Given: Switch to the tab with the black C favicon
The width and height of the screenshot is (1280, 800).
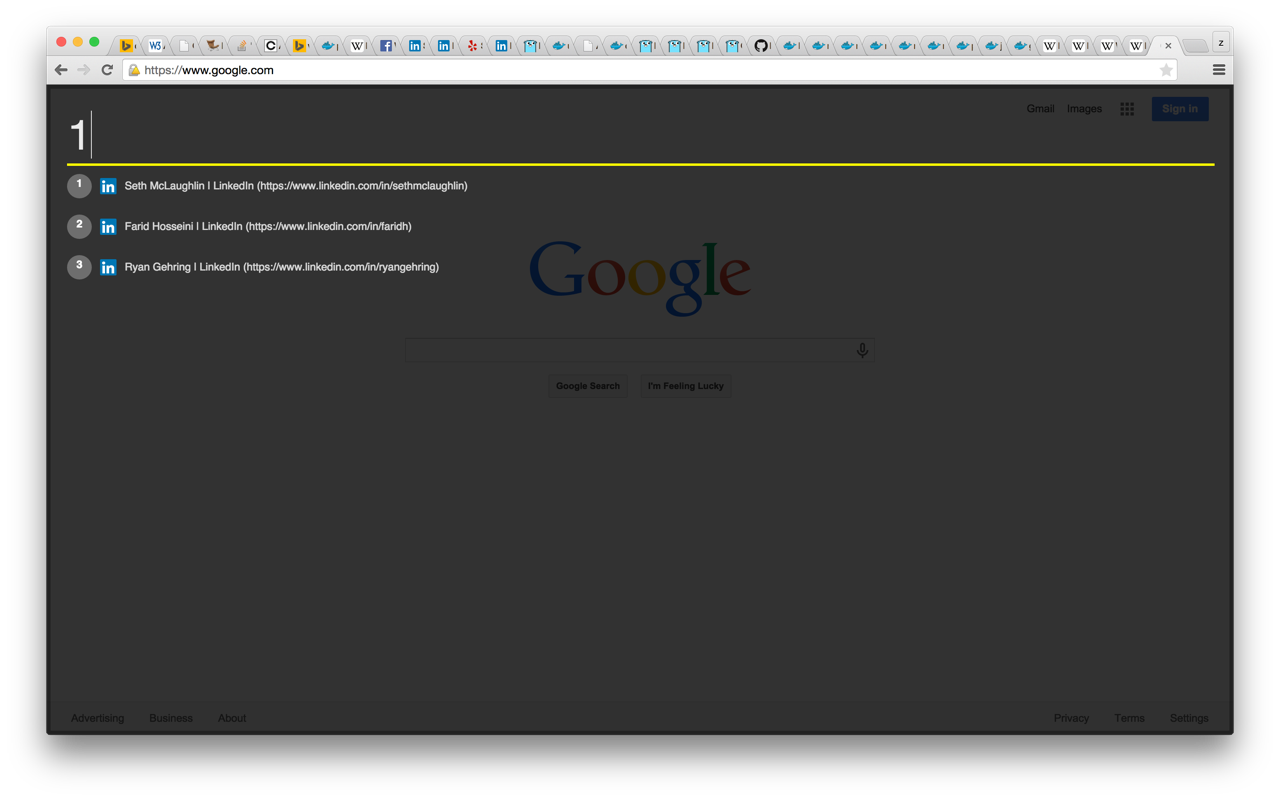Looking at the screenshot, I should click(x=270, y=45).
